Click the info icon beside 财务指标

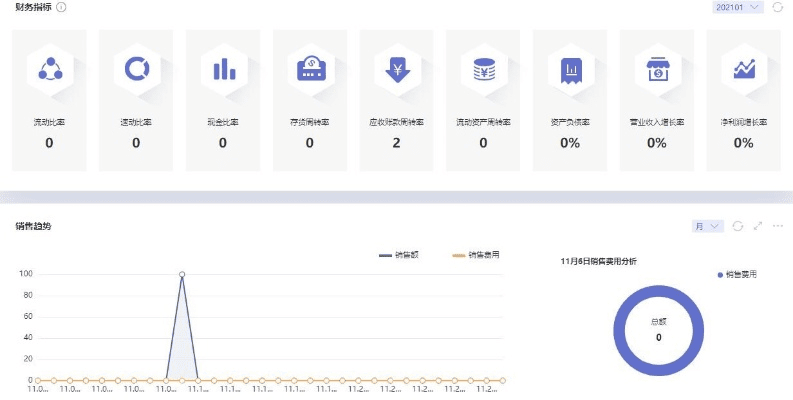click(62, 7)
